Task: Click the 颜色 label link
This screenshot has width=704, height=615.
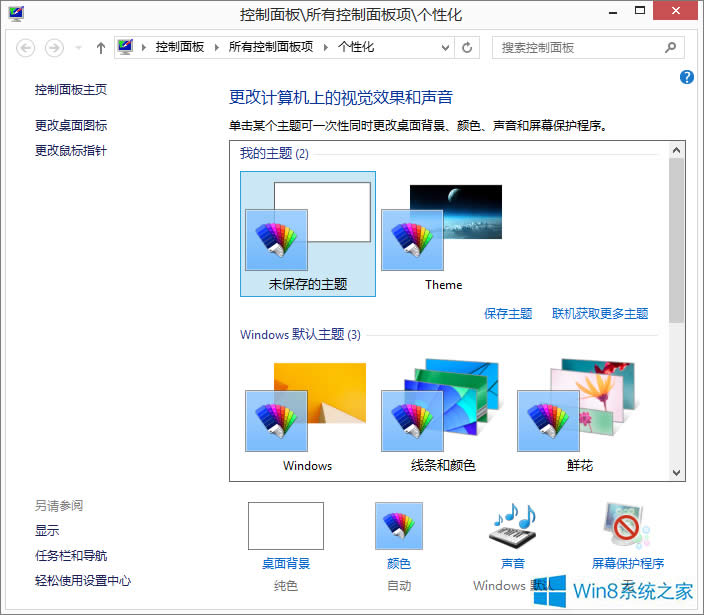Action: [399, 563]
